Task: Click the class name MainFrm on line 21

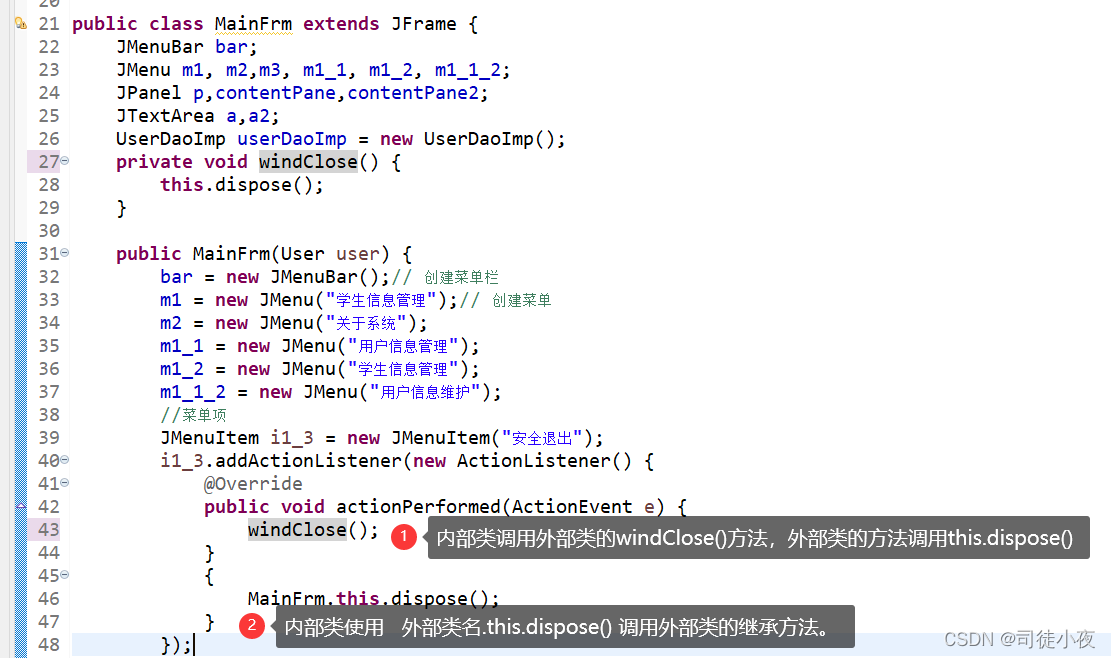Action: pos(253,24)
